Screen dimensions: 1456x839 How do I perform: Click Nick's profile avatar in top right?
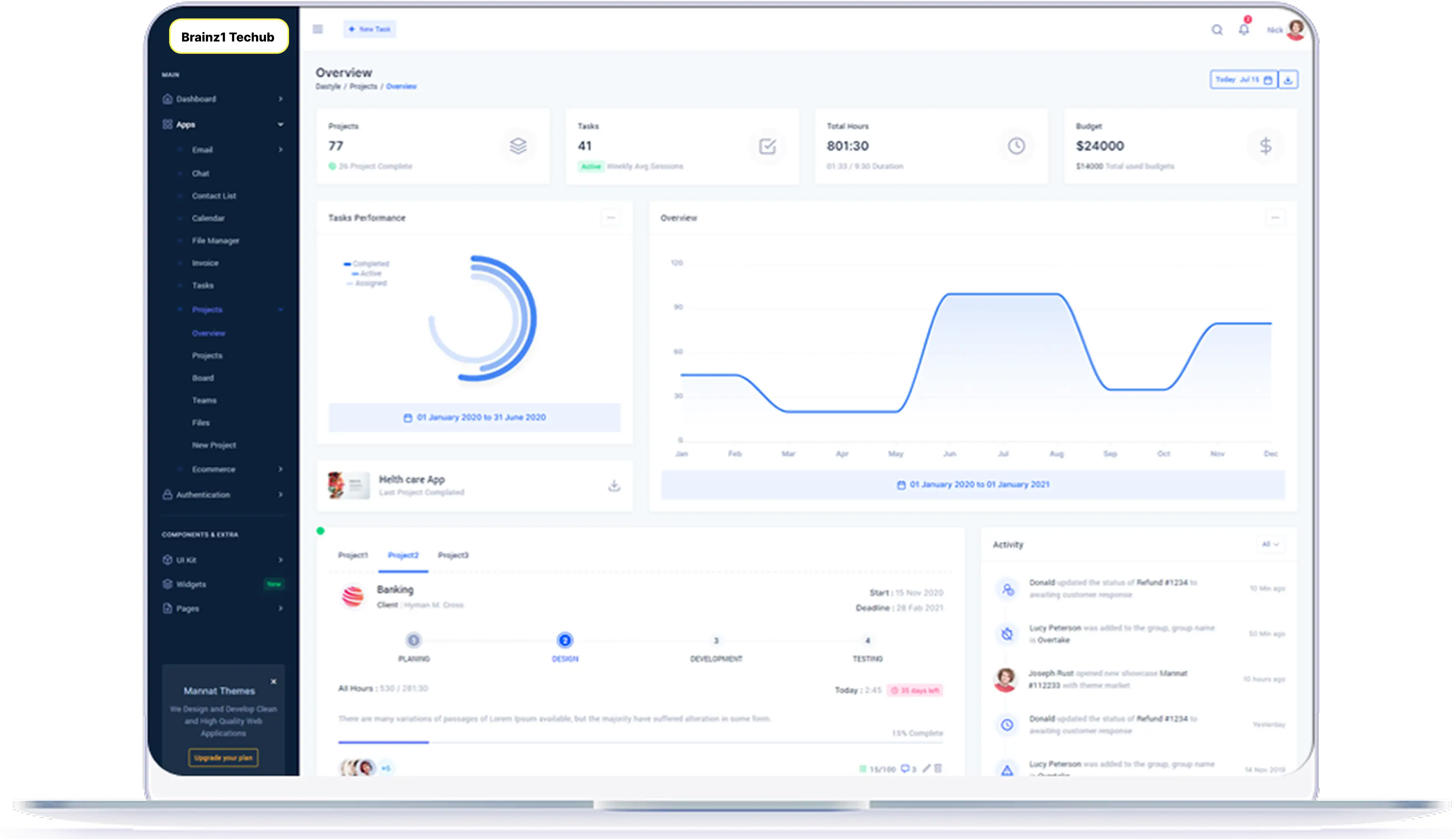[1295, 31]
